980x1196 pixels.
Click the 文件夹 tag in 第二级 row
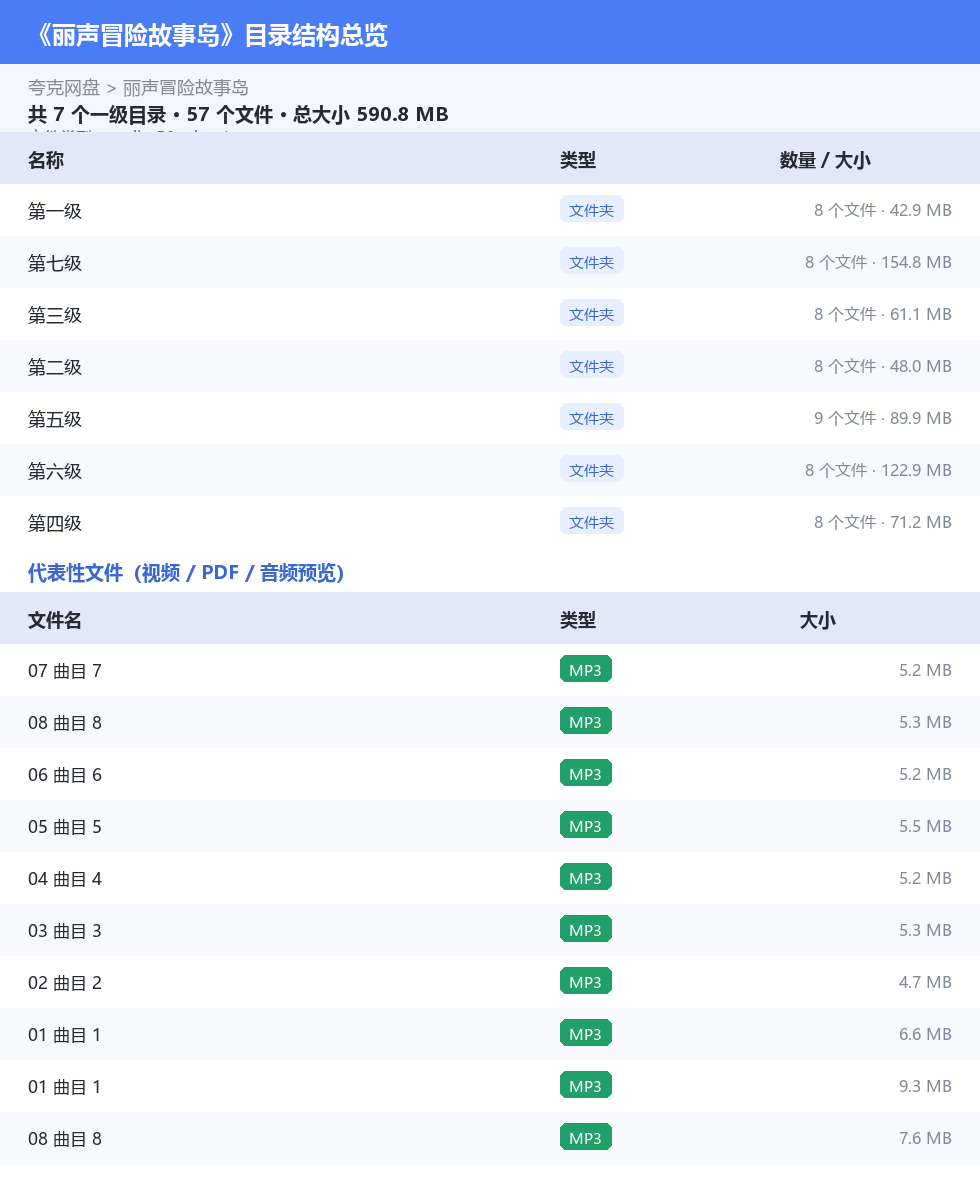pyautogui.click(x=592, y=366)
